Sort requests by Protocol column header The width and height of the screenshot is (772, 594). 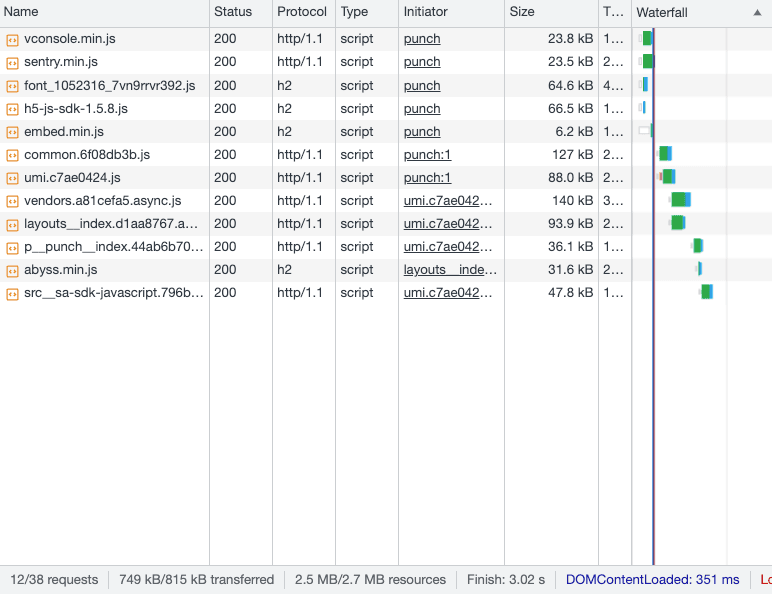(302, 12)
